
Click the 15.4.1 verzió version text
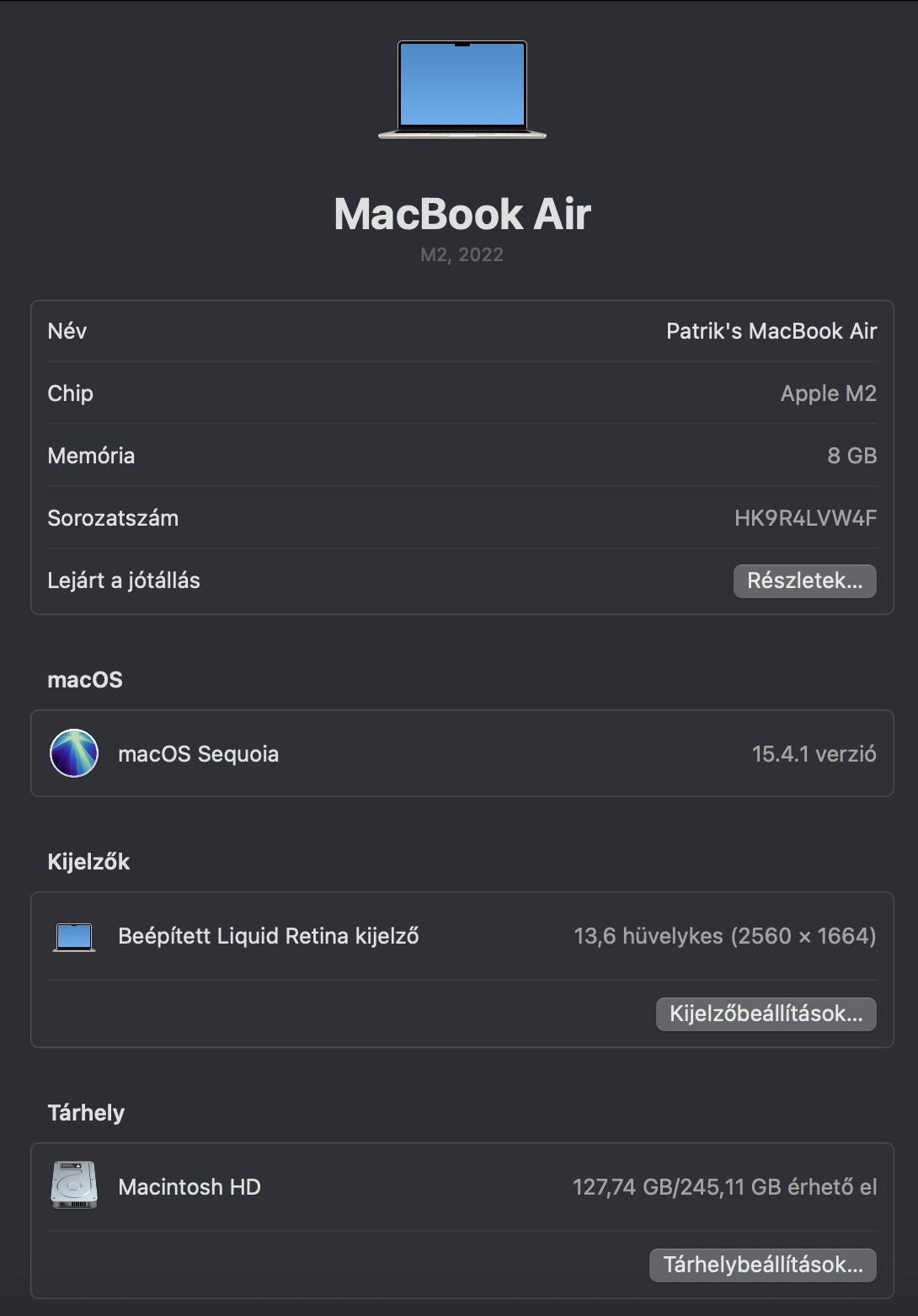814,754
